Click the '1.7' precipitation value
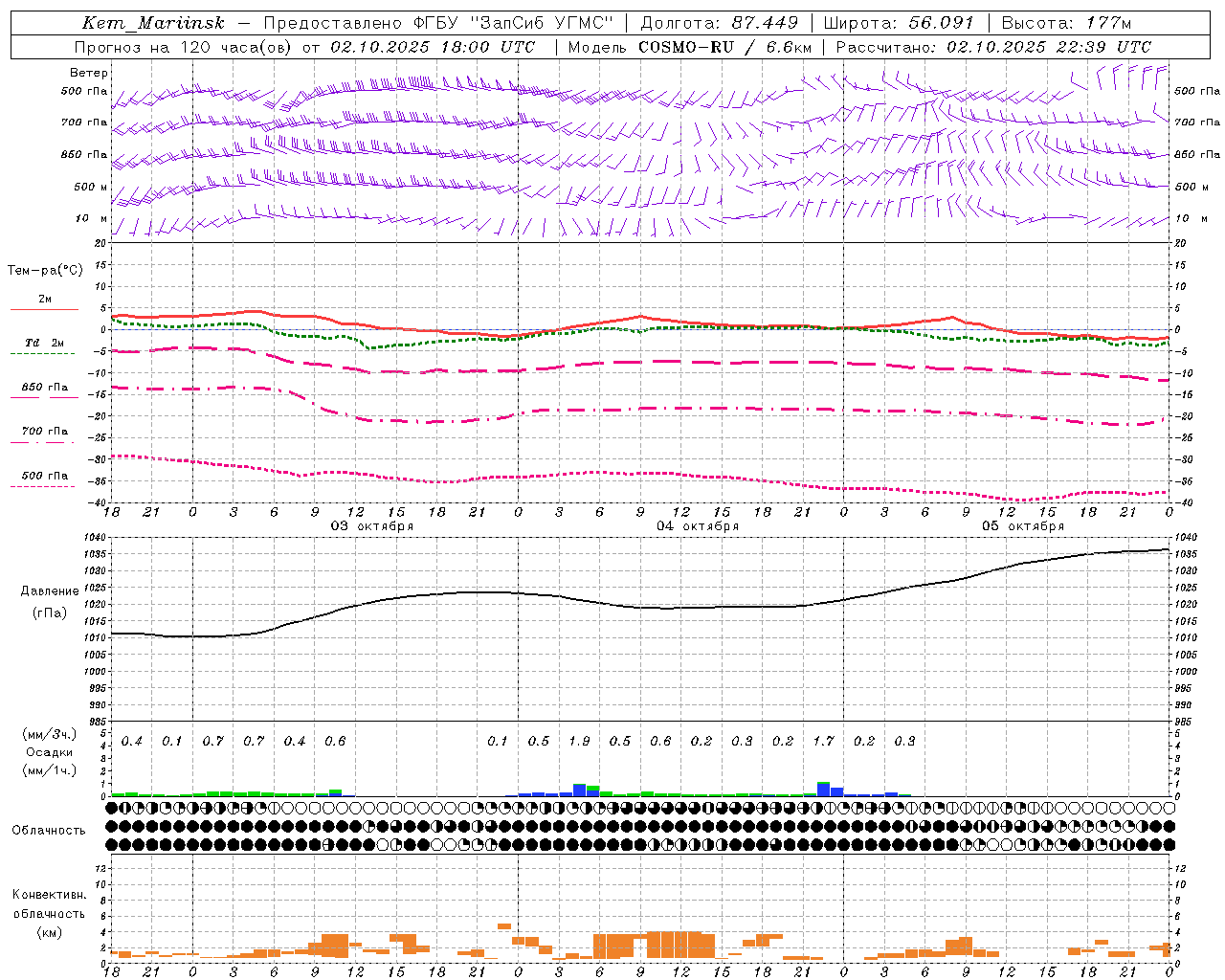The image size is (1225, 980). (823, 742)
